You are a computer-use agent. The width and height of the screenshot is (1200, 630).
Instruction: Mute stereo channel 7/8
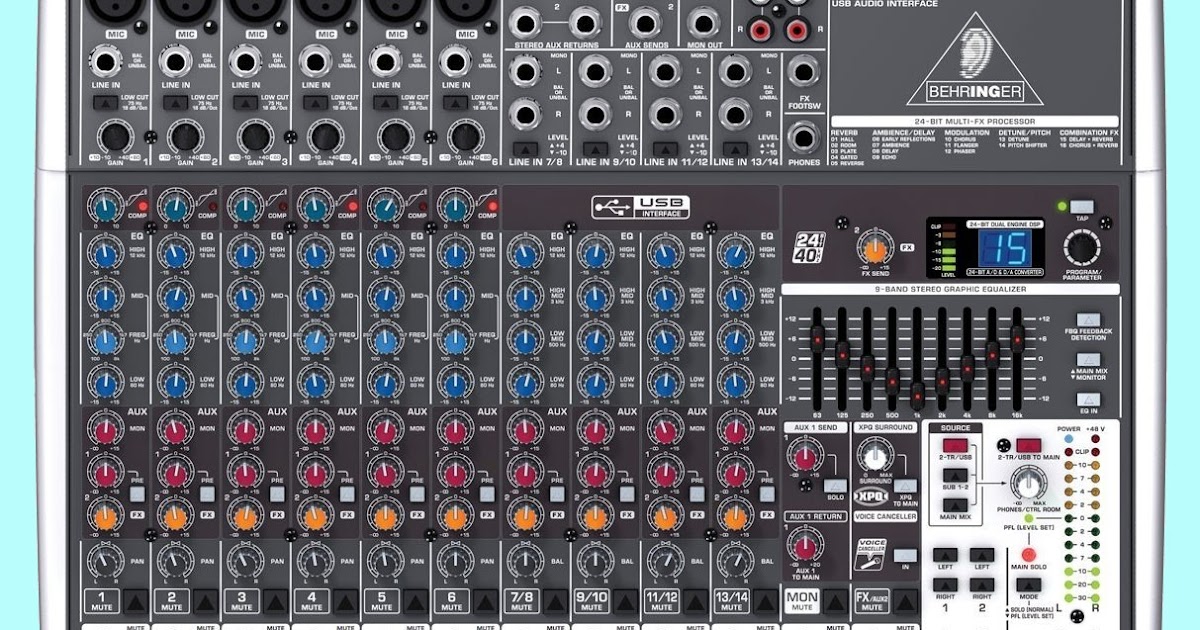click(x=557, y=601)
